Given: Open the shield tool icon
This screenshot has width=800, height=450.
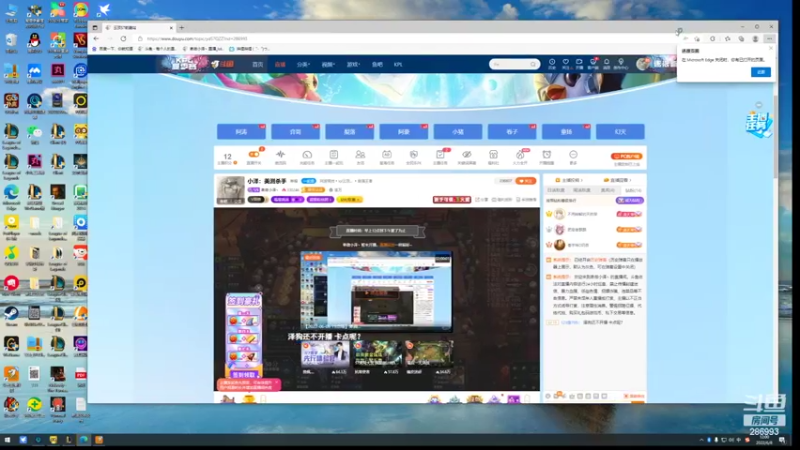Looking at the screenshot, I should (413, 157).
